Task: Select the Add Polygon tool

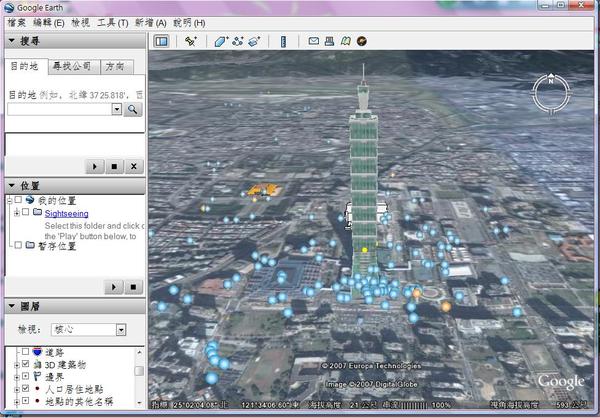Action: pyautogui.click(x=221, y=41)
